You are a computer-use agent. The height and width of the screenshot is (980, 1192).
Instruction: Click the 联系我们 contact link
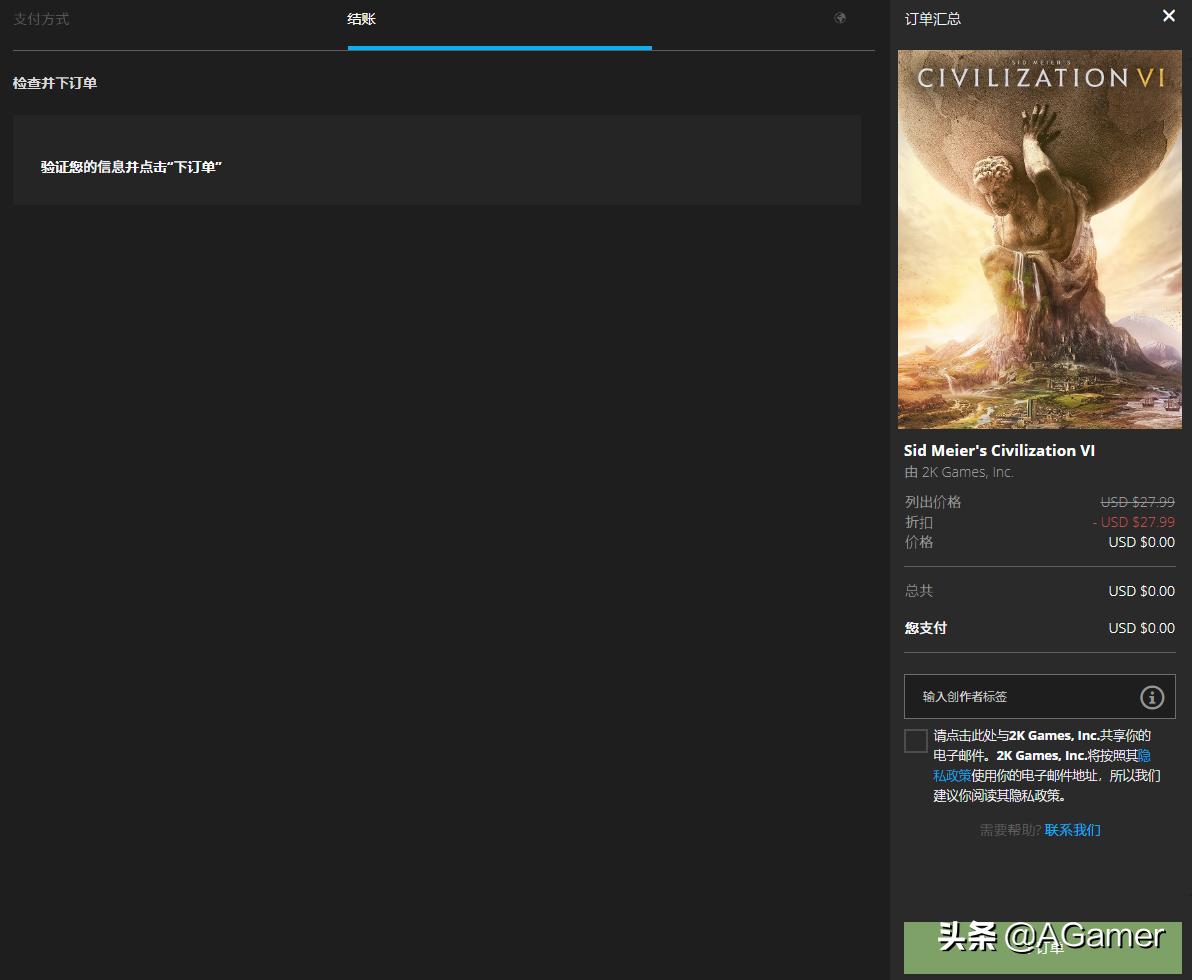coord(1072,830)
